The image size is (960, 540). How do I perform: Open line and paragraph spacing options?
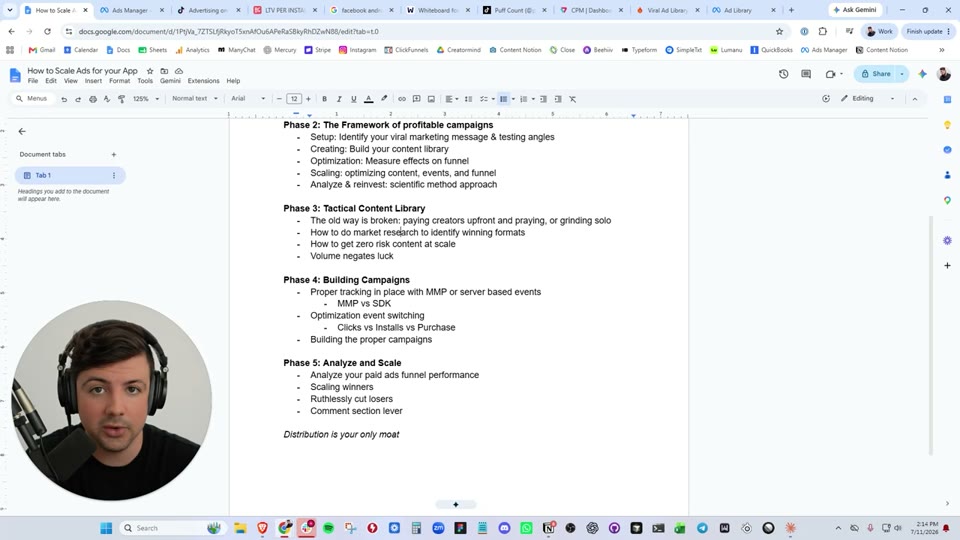pyautogui.click(x=468, y=99)
